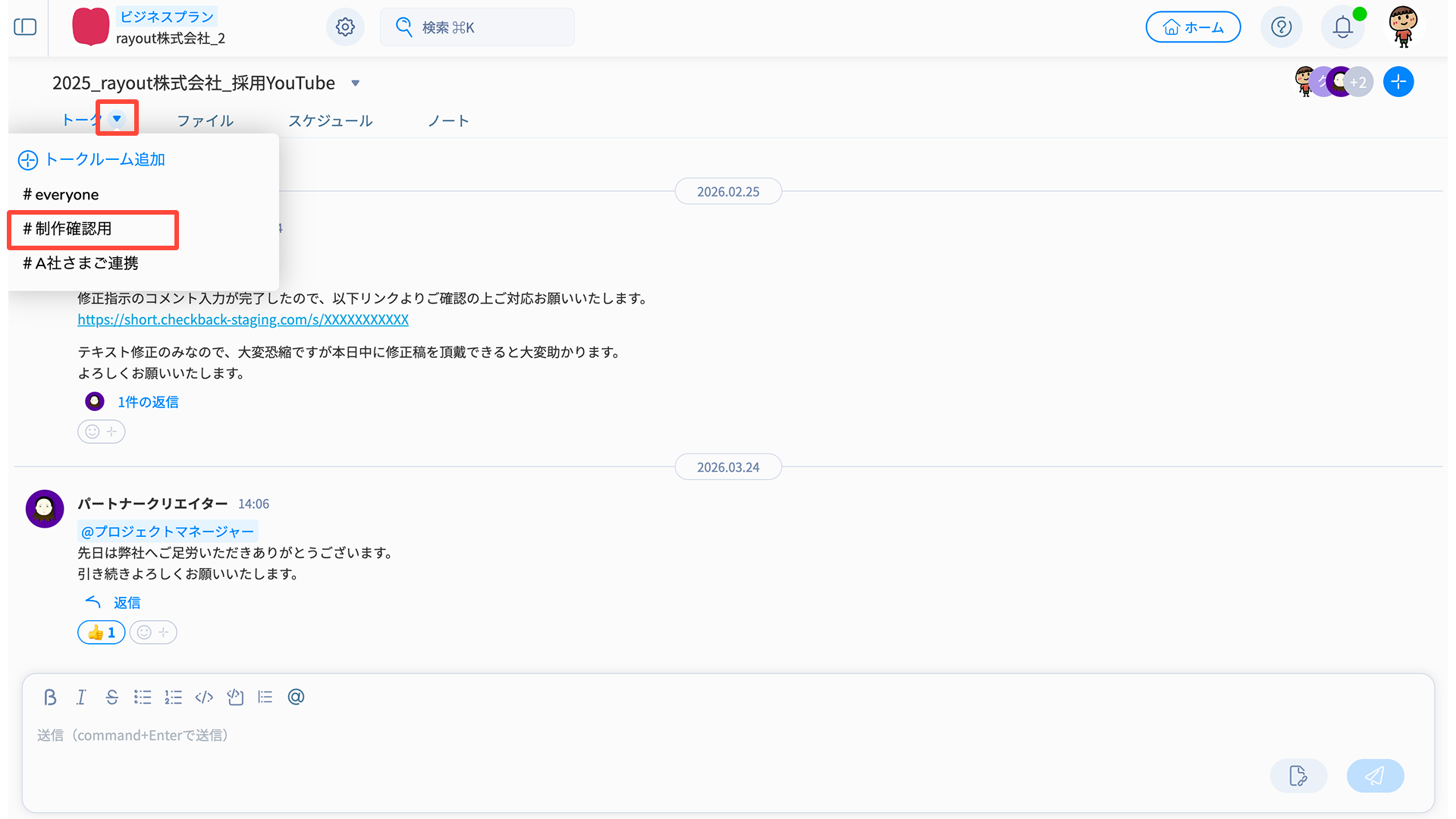1456x819 pixels.
Task: Switch to the スケジュール tab
Action: click(330, 121)
